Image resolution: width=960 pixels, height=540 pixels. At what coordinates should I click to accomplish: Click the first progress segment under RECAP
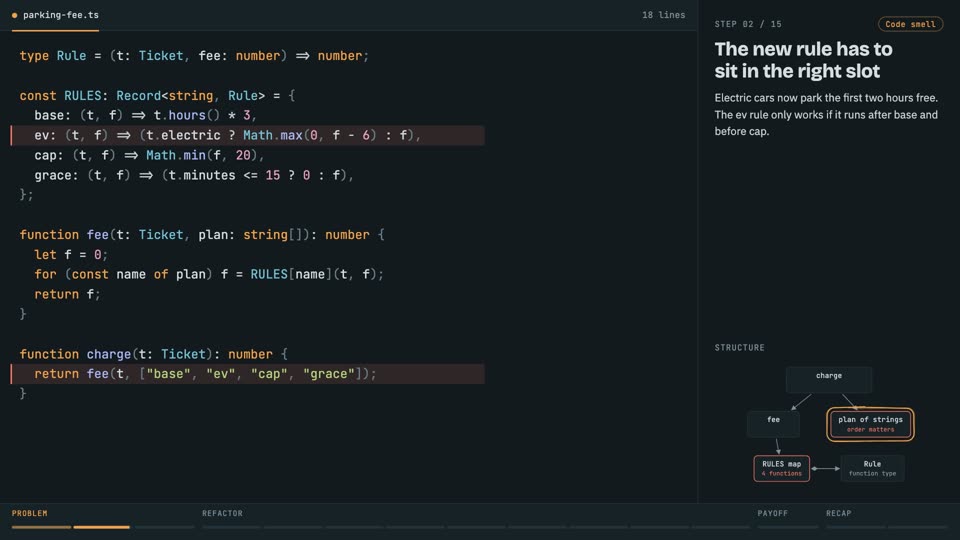[x=855, y=527]
